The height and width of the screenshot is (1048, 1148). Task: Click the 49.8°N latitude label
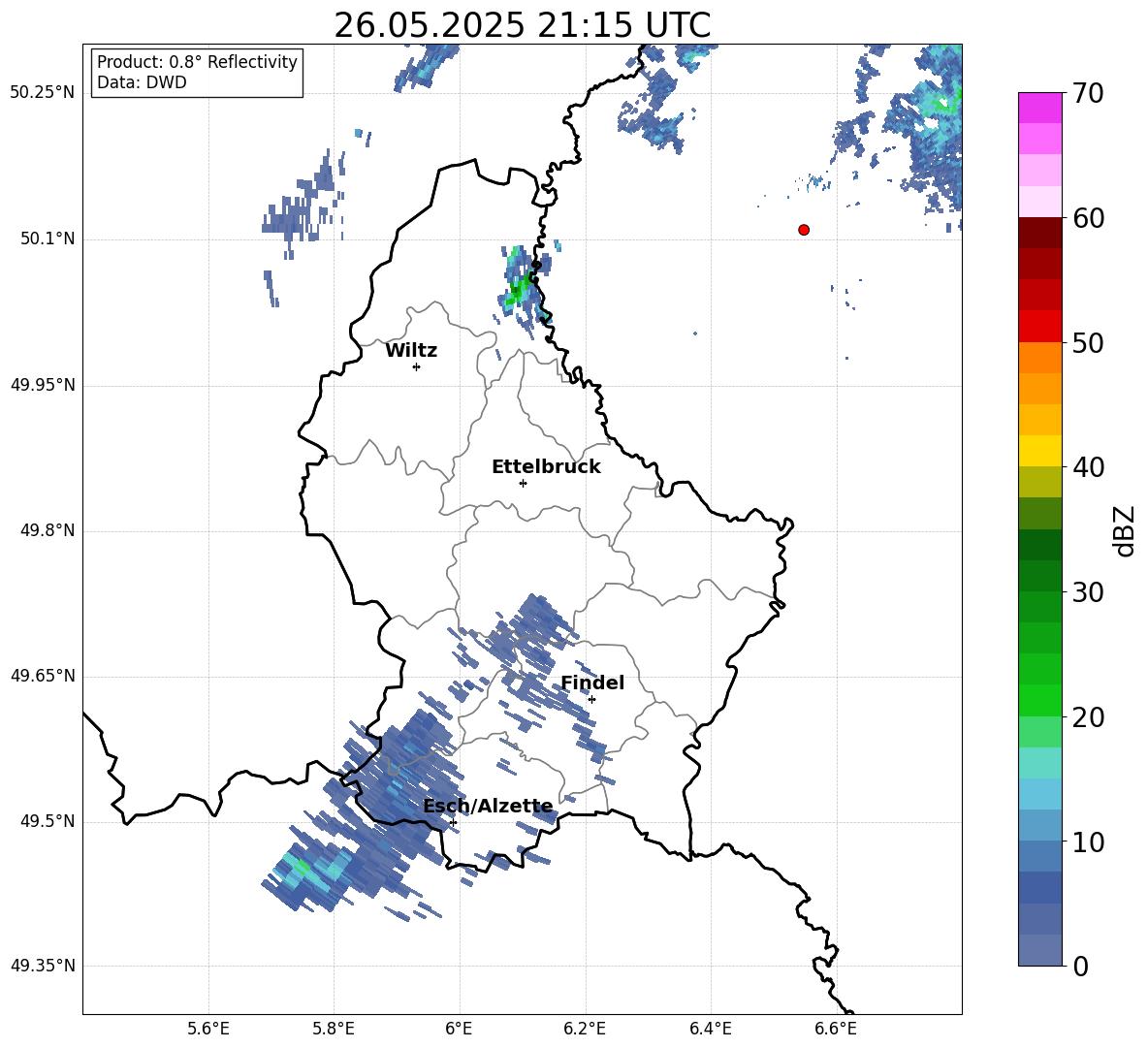[48, 530]
